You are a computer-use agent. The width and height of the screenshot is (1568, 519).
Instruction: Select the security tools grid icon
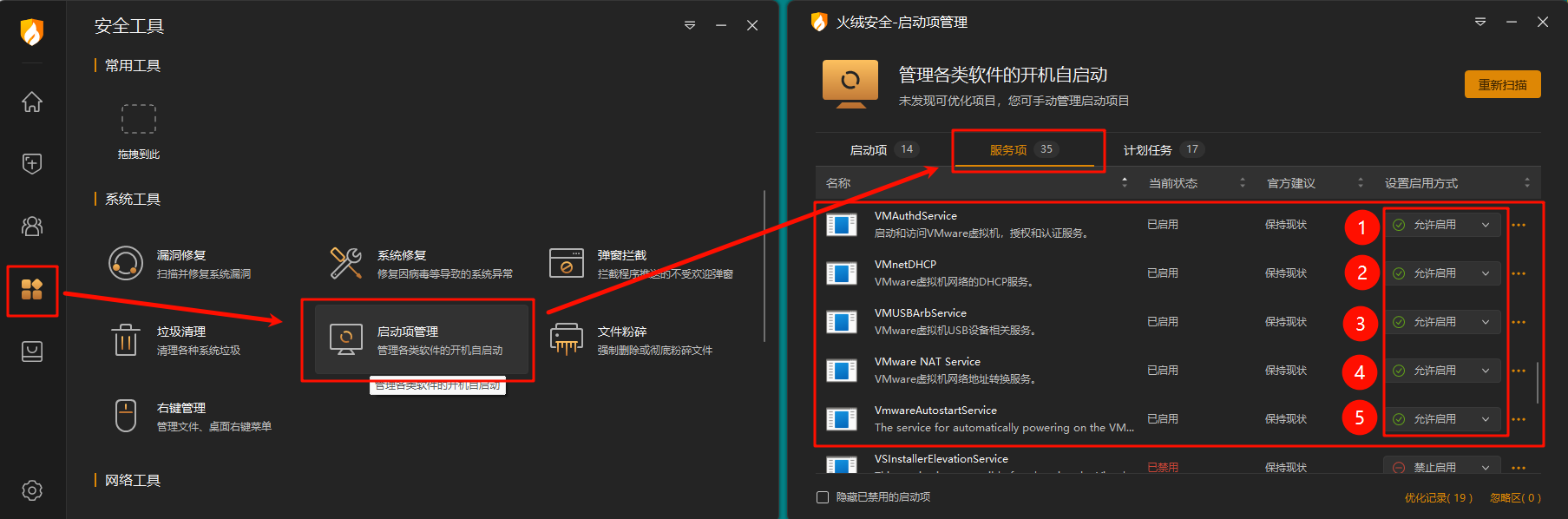(32, 289)
